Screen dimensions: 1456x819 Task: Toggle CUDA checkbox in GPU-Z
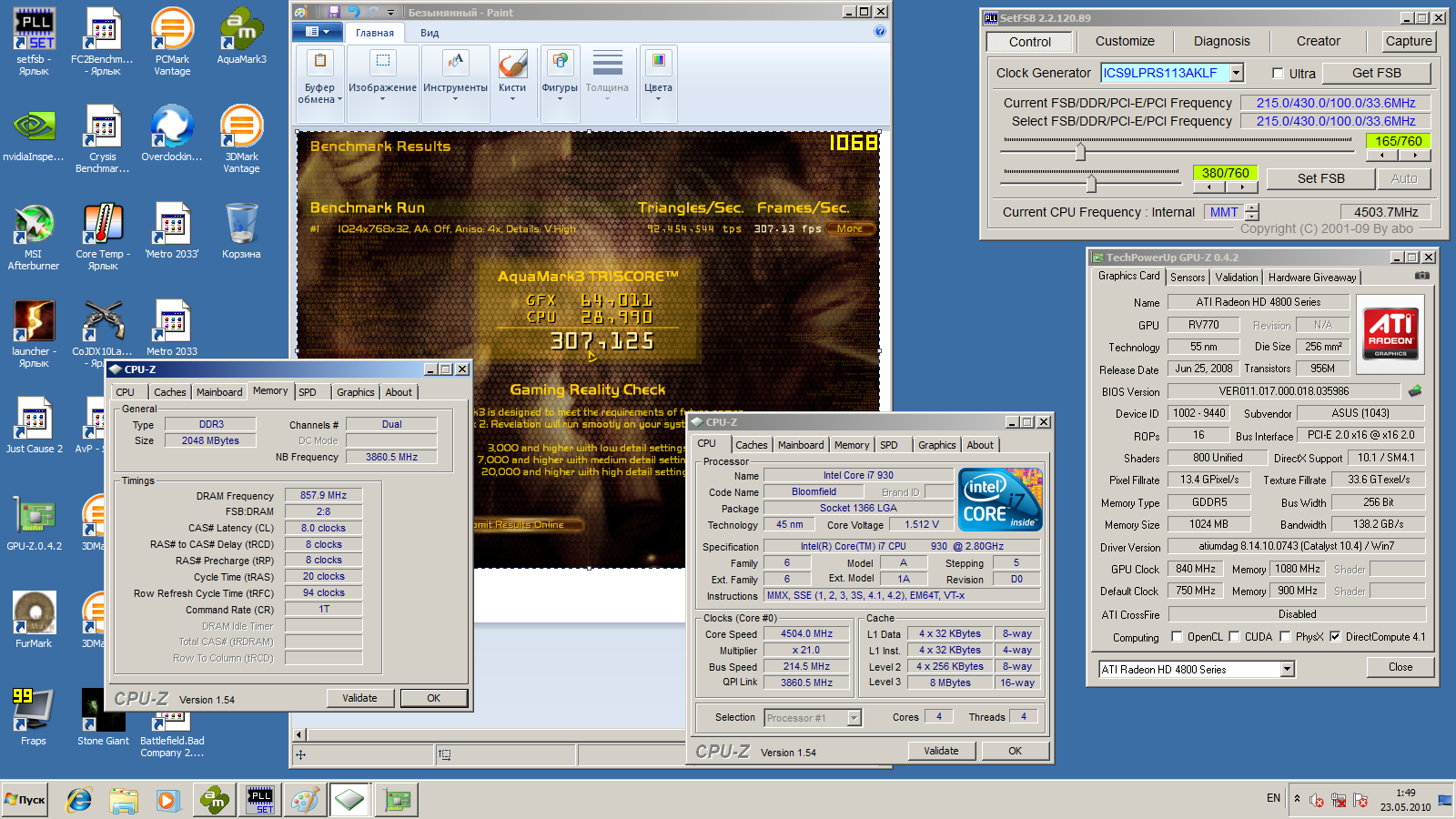1234,637
